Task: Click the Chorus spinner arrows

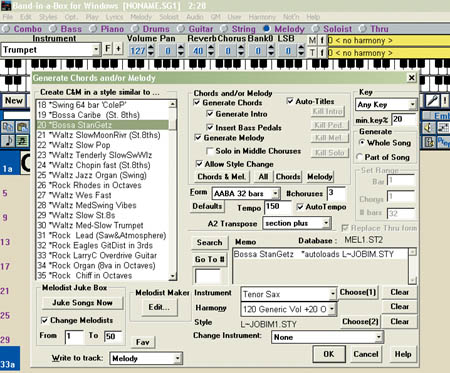Action: tap(241, 51)
